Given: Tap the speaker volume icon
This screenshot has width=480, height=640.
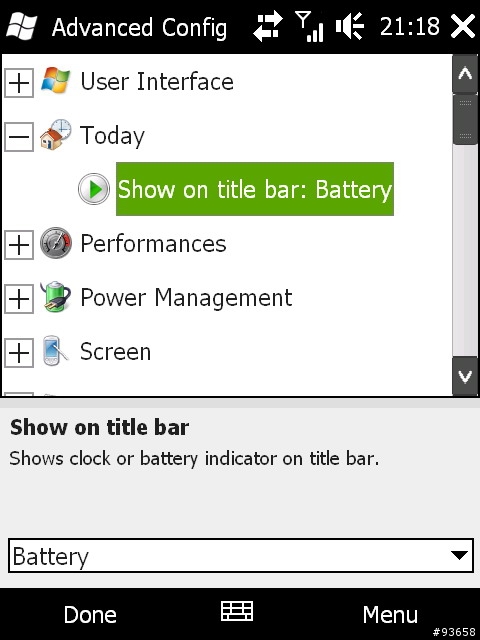Looking at the screenshot, I should click(350, 26).
